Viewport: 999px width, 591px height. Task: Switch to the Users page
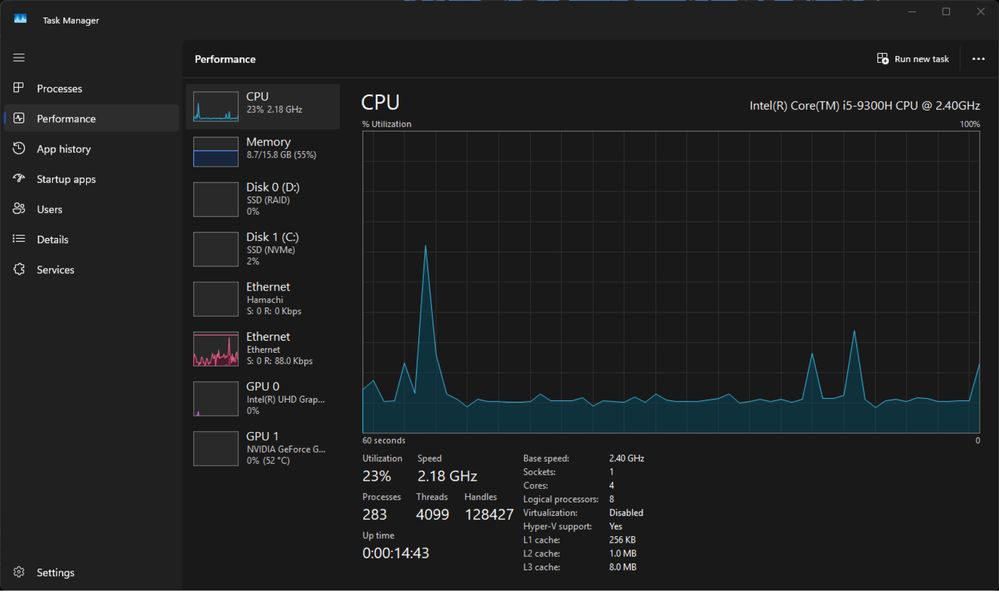coord(91,210)
